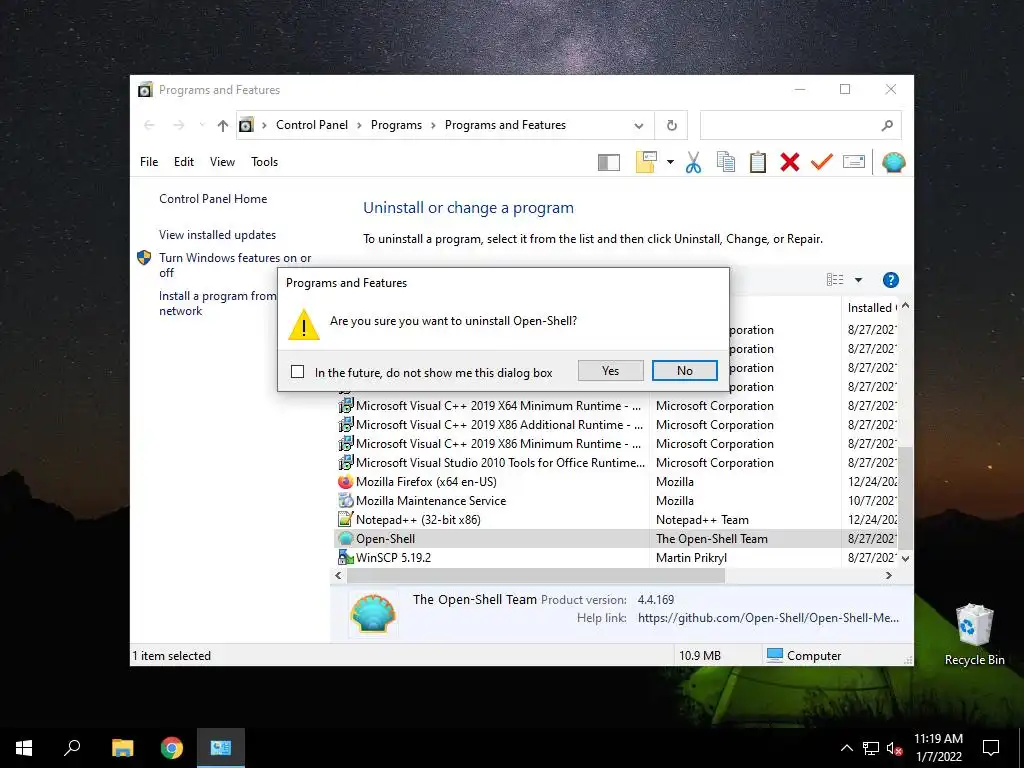Click the Back navigation arrow
This screenshot has width=1024, height=768.
coord(149,125)
